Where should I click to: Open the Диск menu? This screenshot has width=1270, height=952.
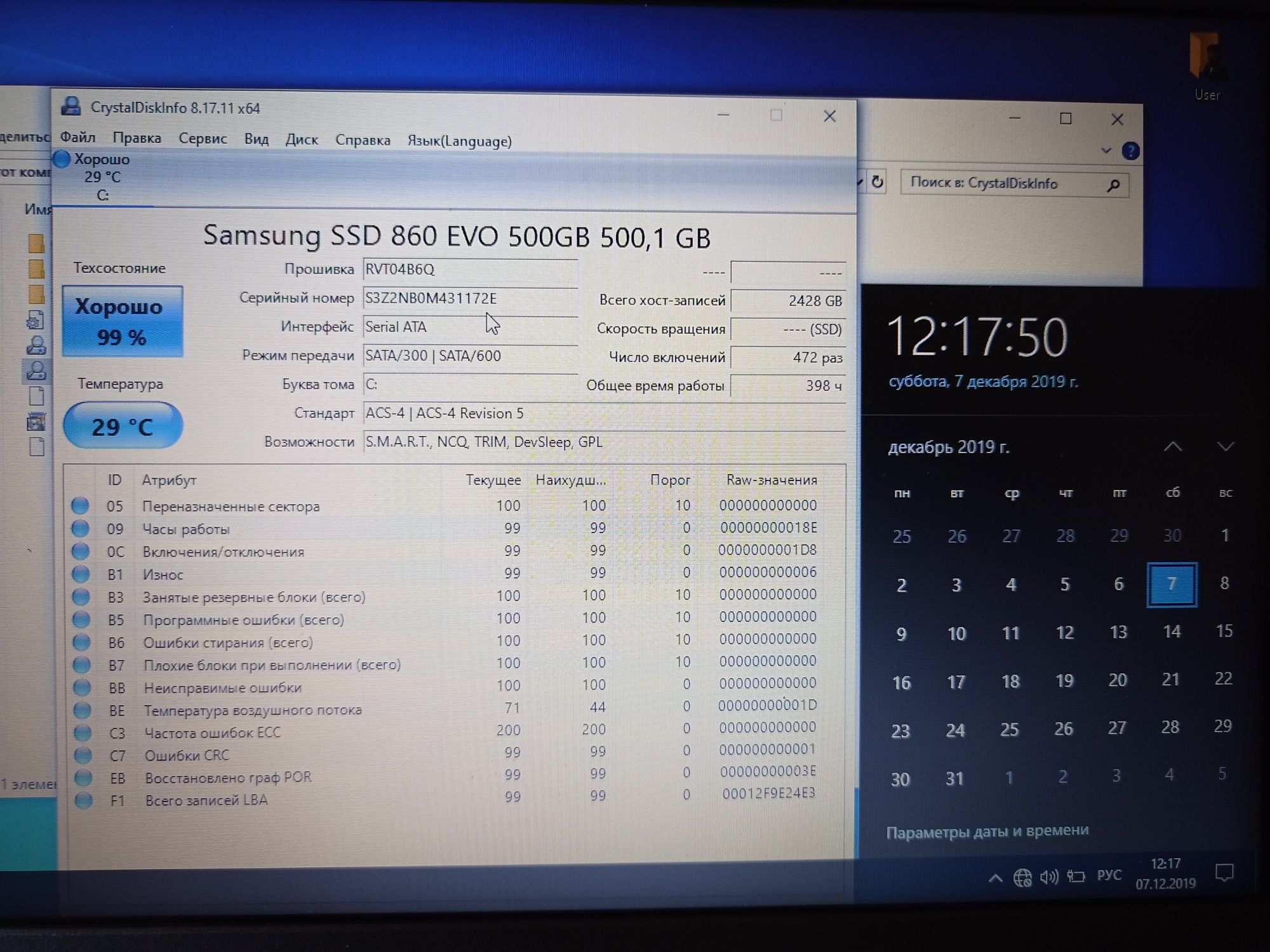(302, 140)
